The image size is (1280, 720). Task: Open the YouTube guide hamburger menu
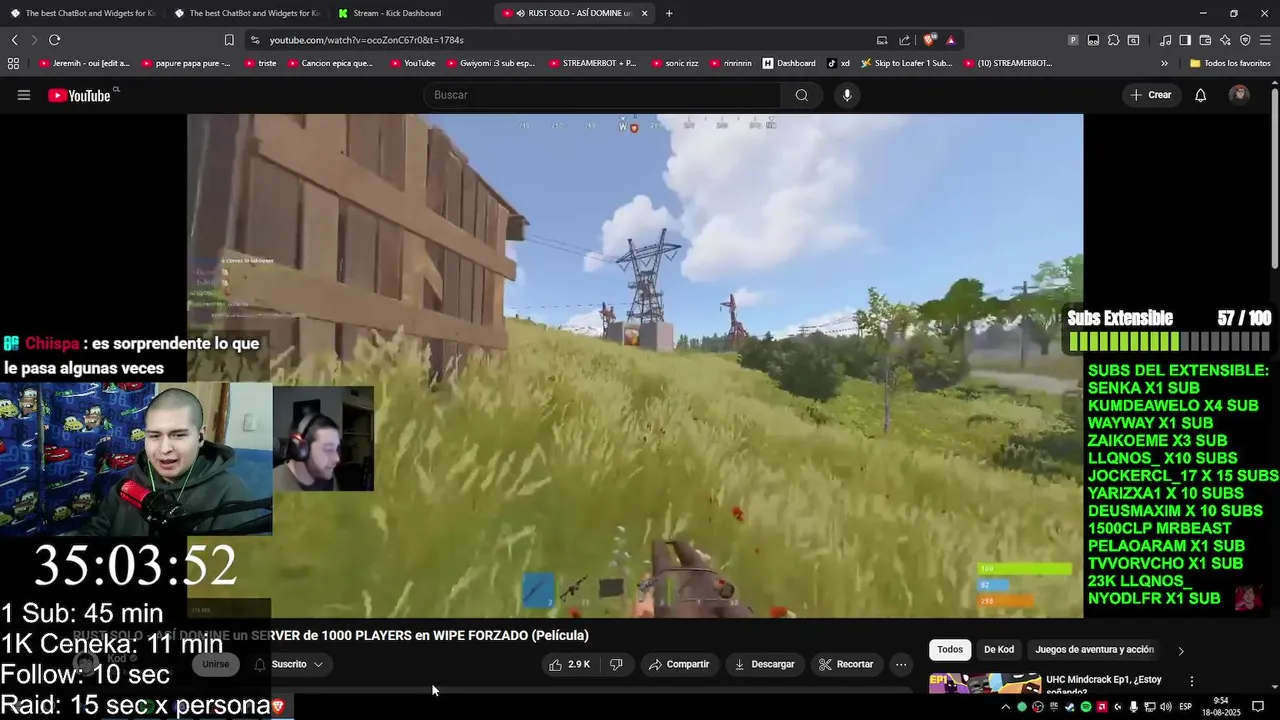tap(24, 95)
